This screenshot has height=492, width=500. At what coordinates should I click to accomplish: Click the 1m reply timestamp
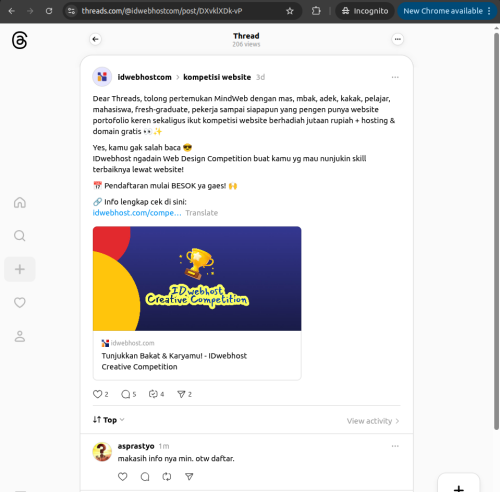pyautogui.click(x=164, y=446)
